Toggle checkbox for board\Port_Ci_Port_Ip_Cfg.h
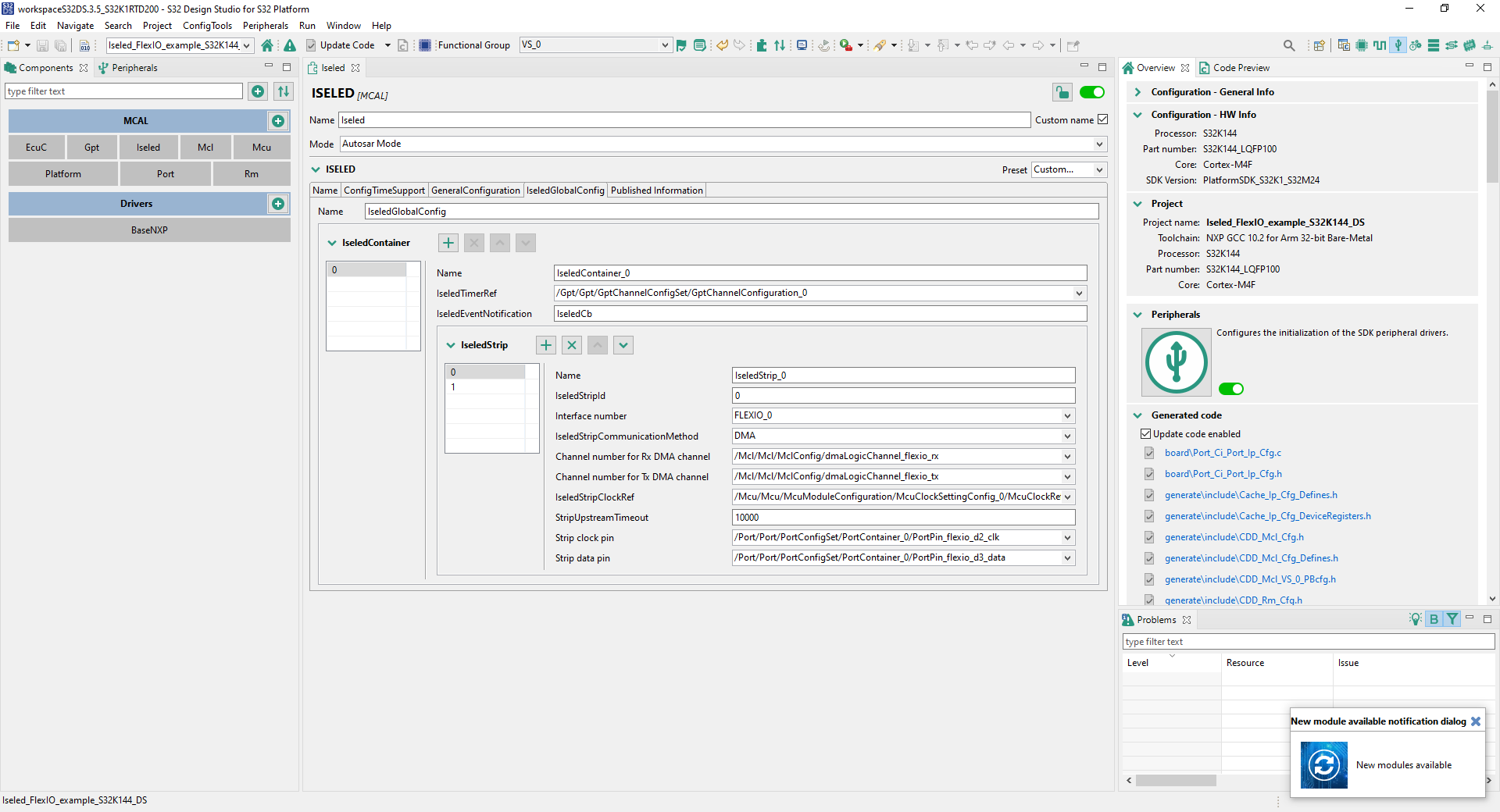Screen dimensions: 1500x812 click(x=1149, y=474)
